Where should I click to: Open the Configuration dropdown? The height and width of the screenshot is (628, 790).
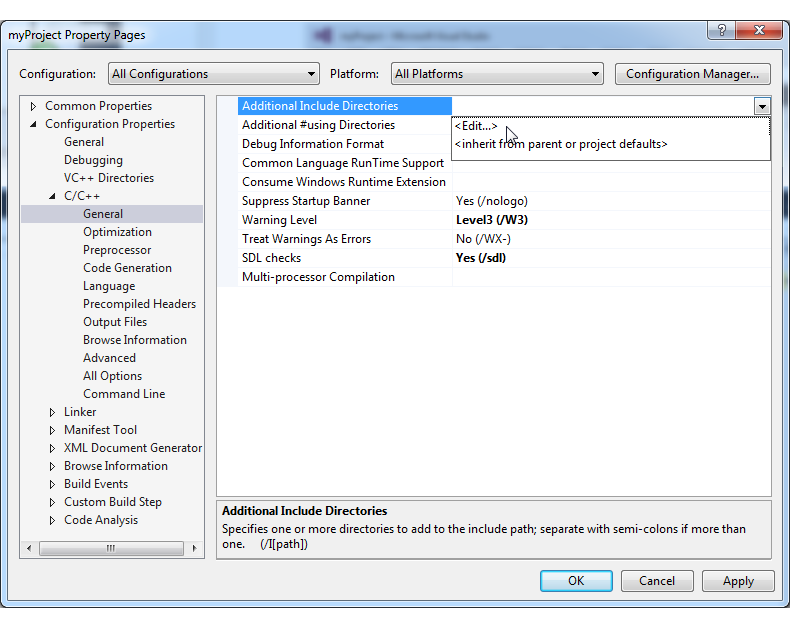pos(214,74)
